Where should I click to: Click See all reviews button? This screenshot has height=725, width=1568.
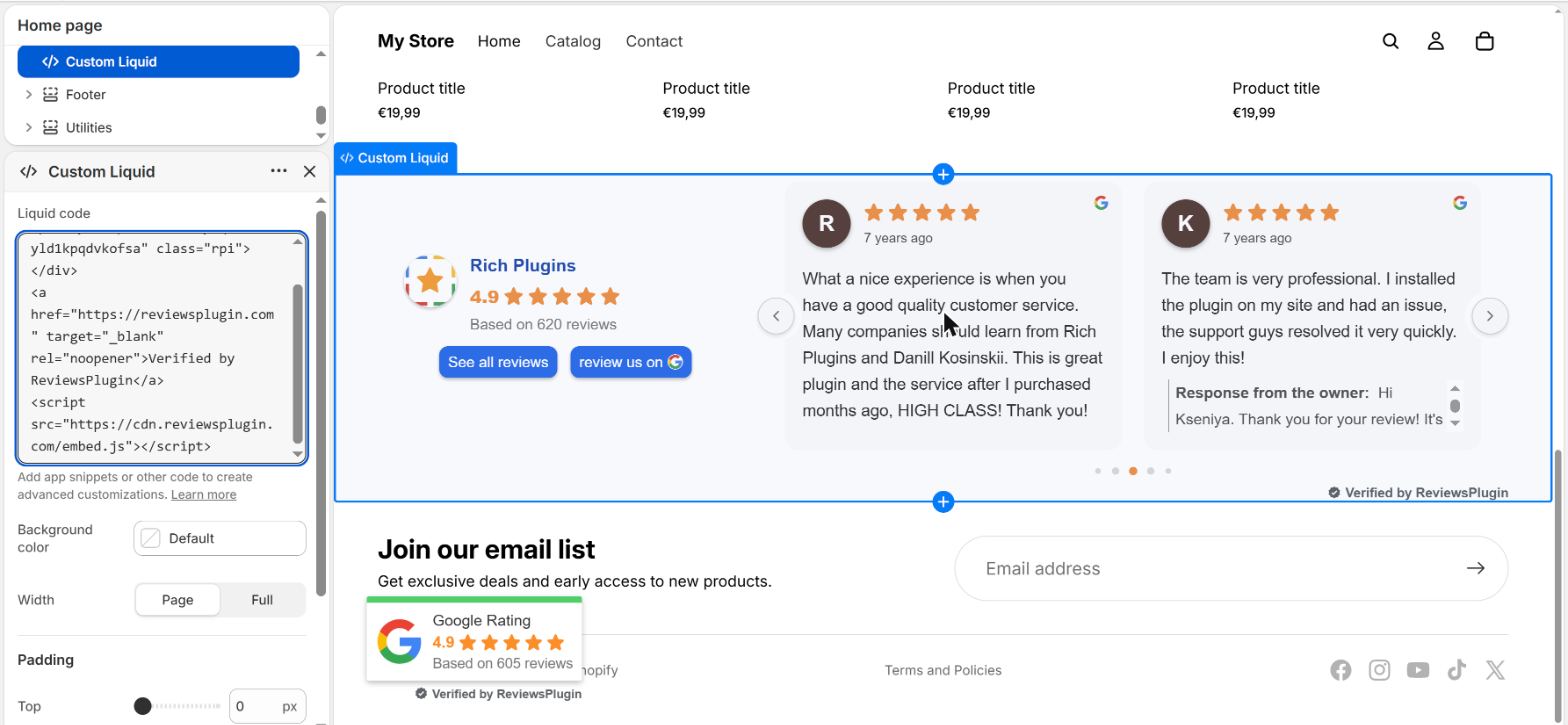click(498, 362)
